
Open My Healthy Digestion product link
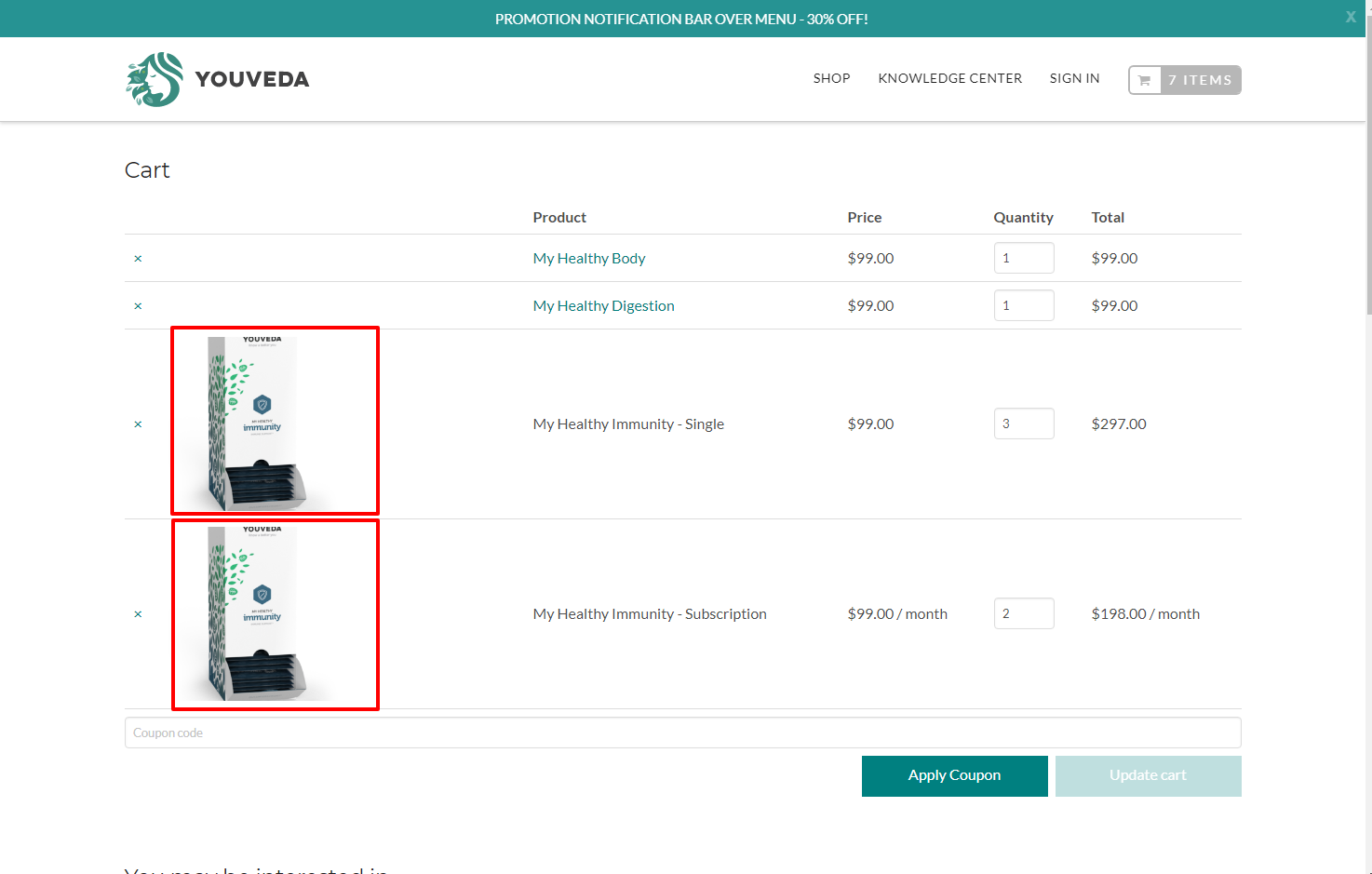coord(603,306)
